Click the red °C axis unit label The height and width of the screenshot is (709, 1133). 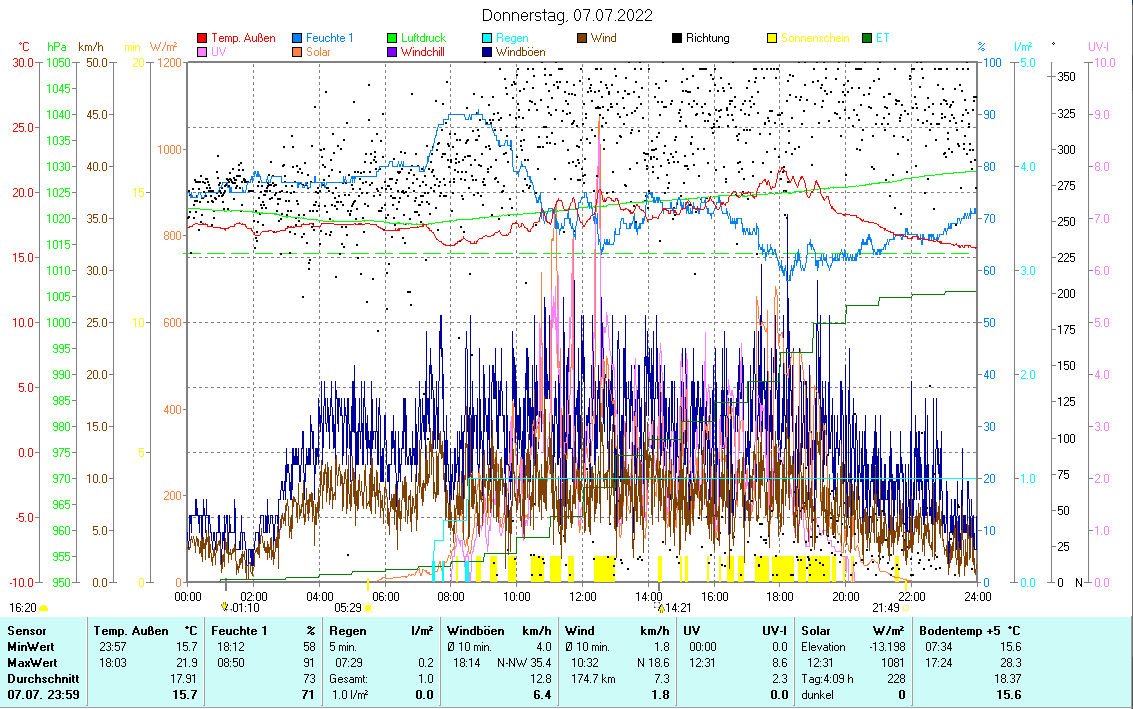[24, 47]
